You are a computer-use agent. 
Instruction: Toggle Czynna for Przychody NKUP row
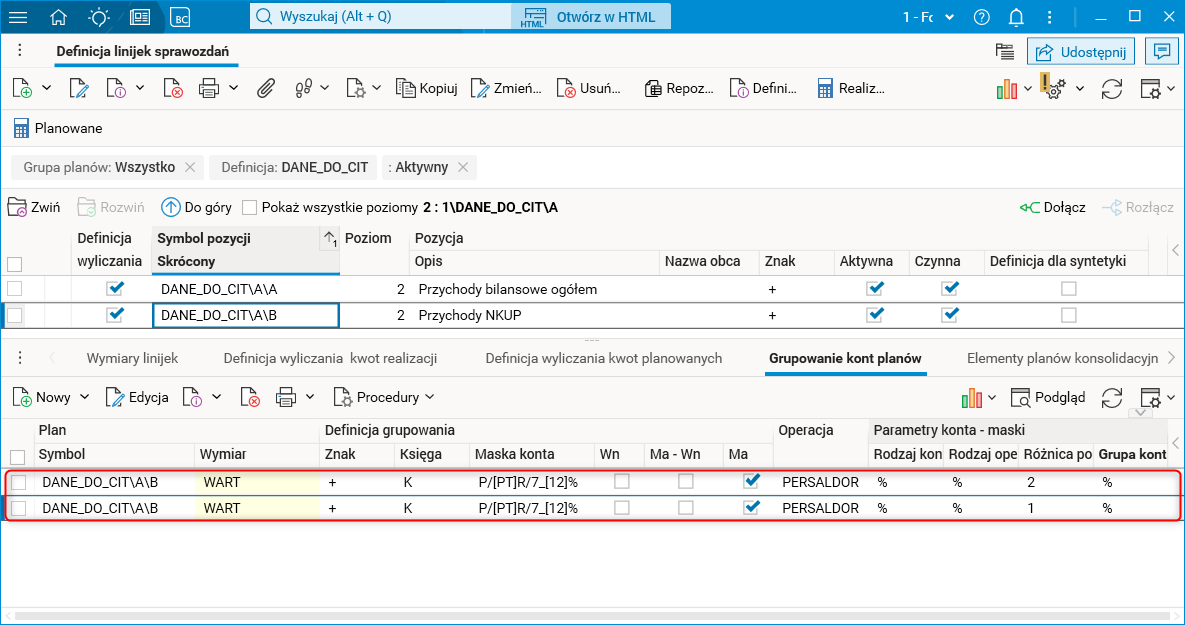[x=950, y=314]
